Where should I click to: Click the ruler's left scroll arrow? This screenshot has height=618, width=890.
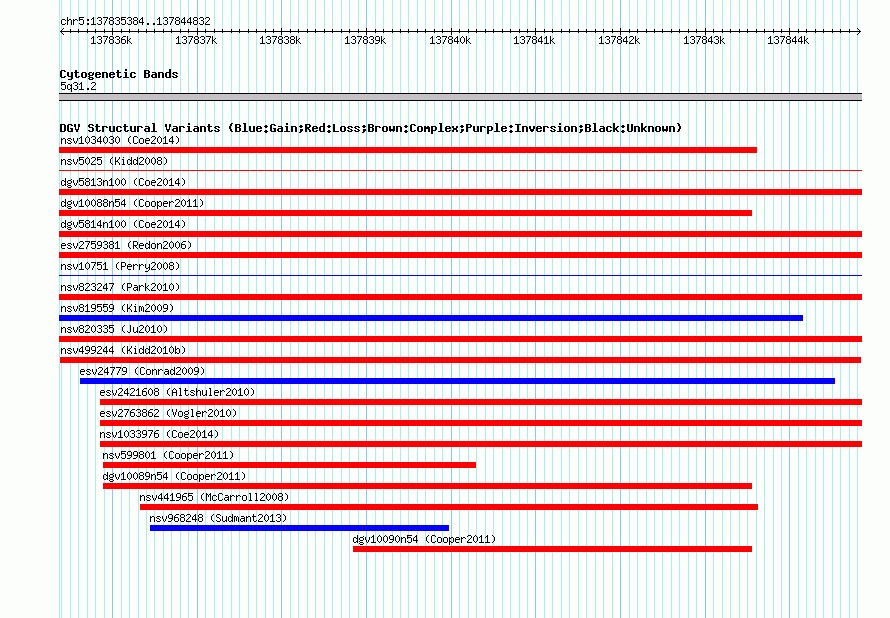click(62, 32)
